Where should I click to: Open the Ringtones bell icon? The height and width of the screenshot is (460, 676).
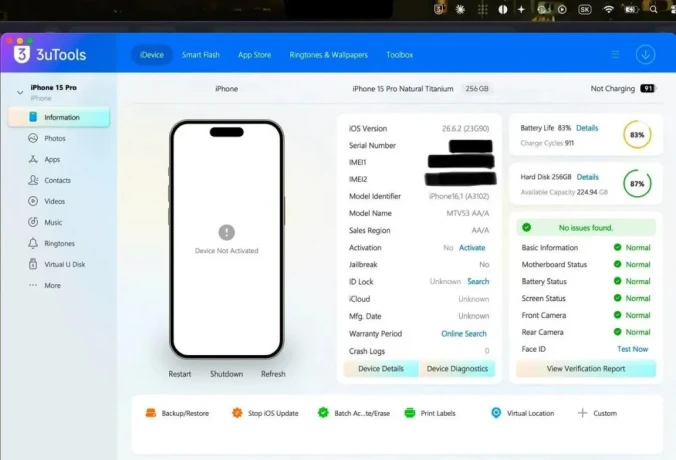pos(33,243)
